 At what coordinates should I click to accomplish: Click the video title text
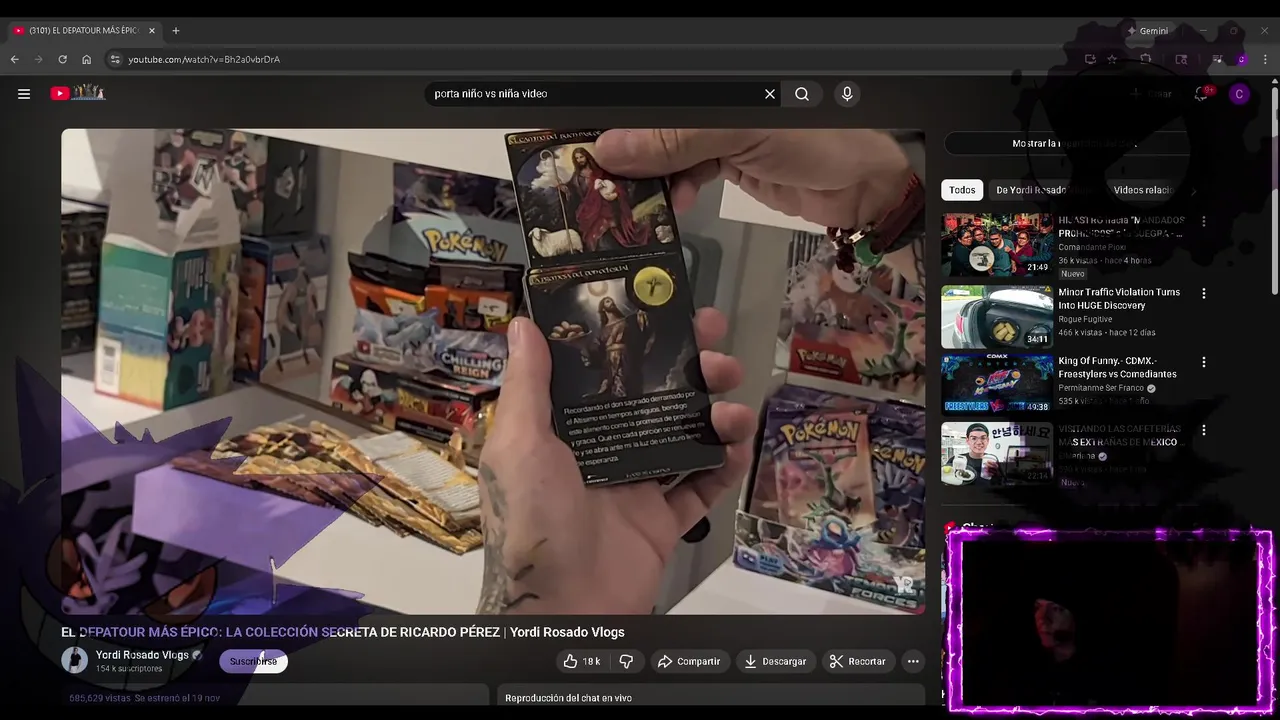(343, 632)
